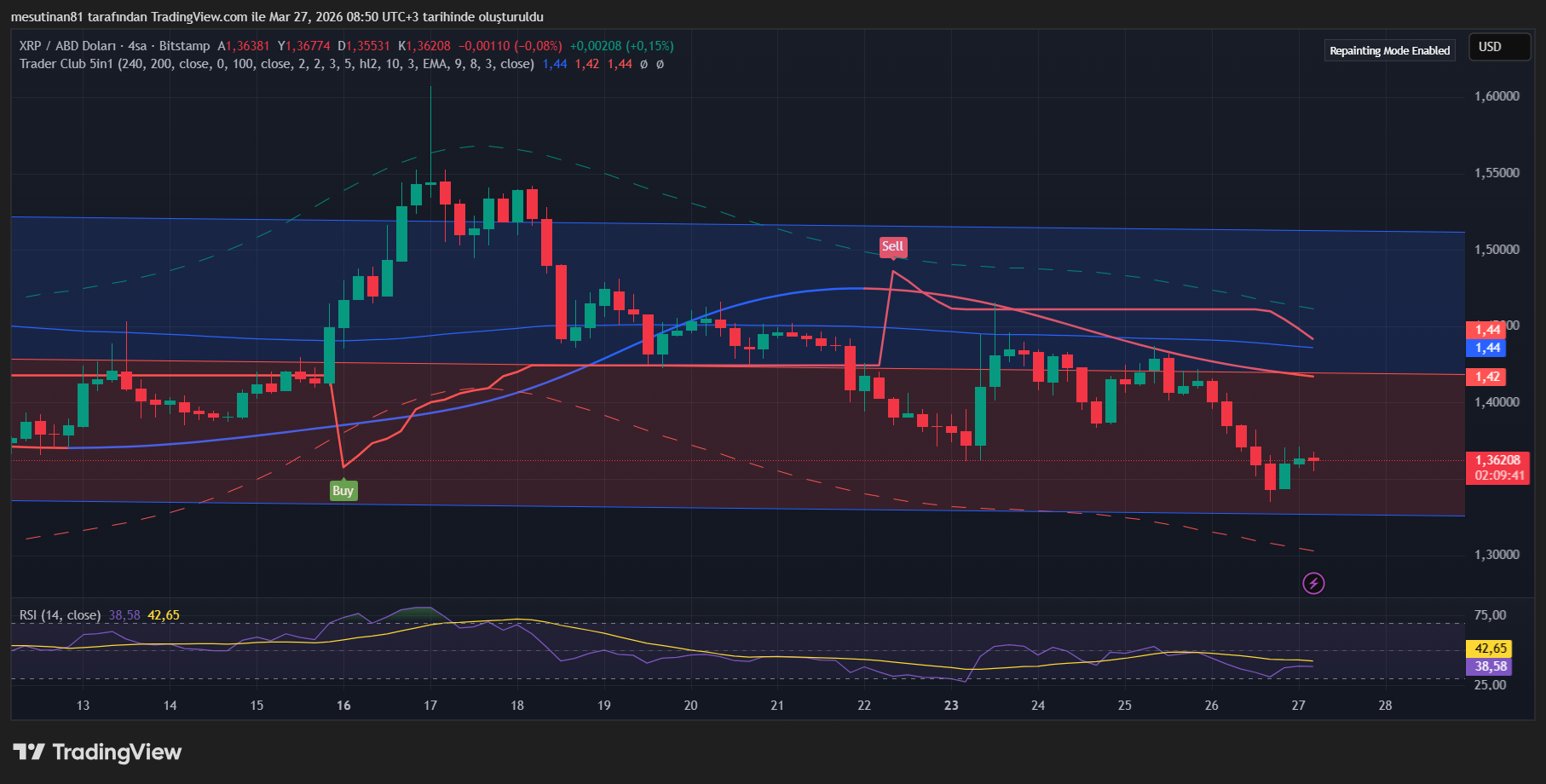Click the Repainting Mode Enabled label

click(1389, 51)
